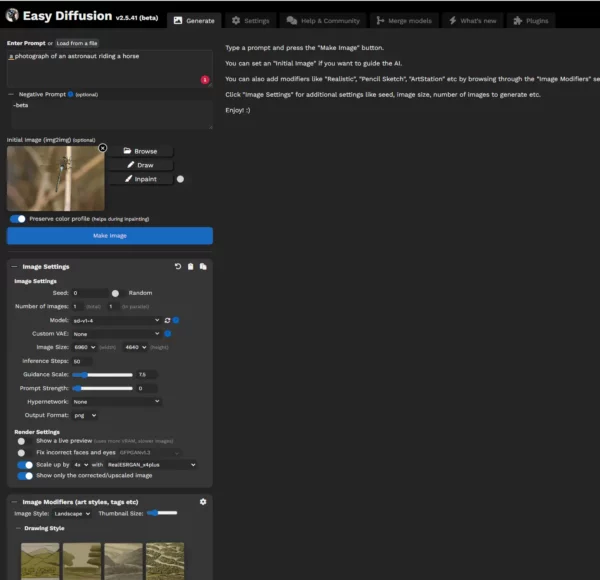Click the Inference Steps field

click(82, 361)
